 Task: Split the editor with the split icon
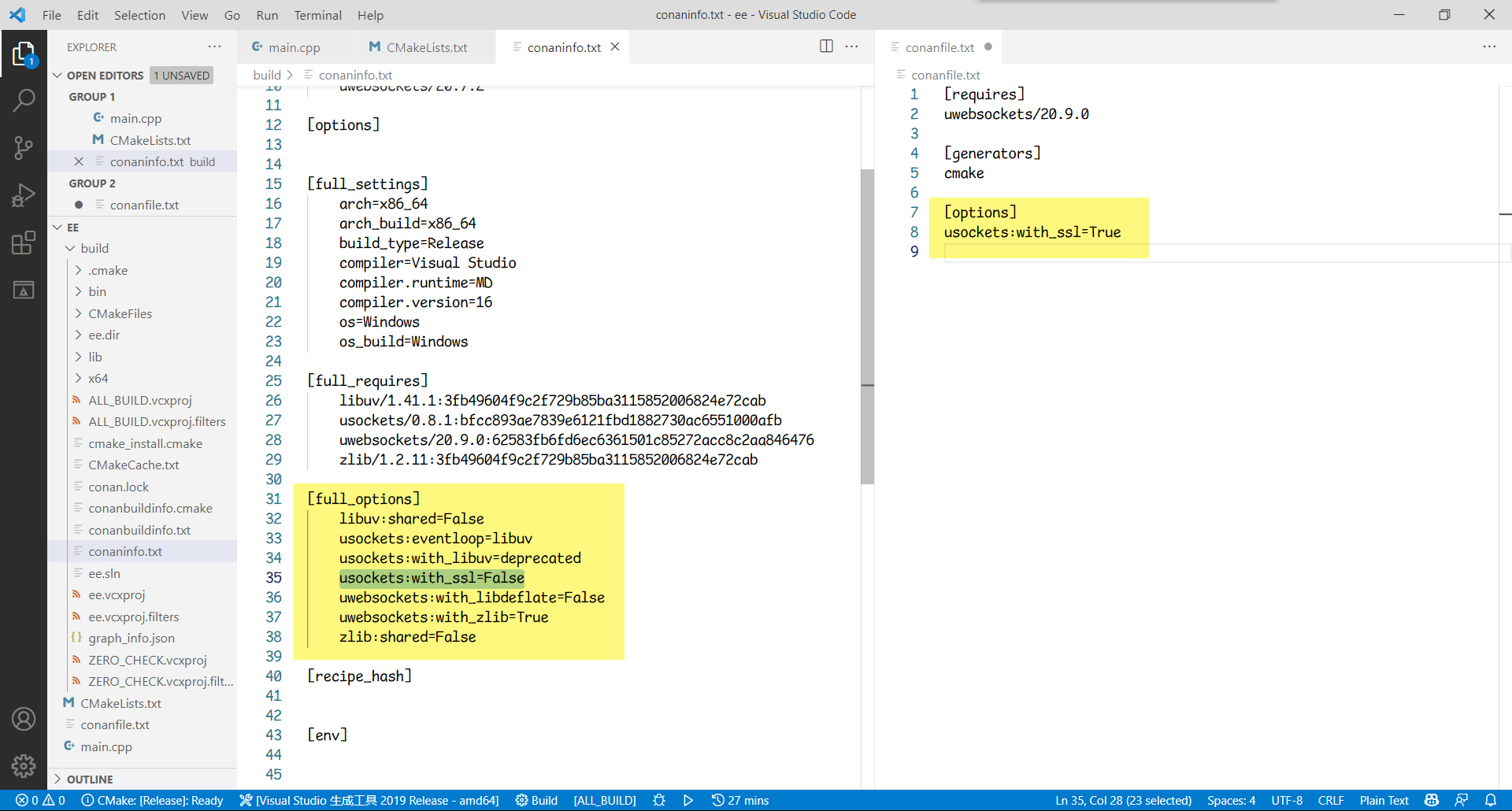coord(826,46)
